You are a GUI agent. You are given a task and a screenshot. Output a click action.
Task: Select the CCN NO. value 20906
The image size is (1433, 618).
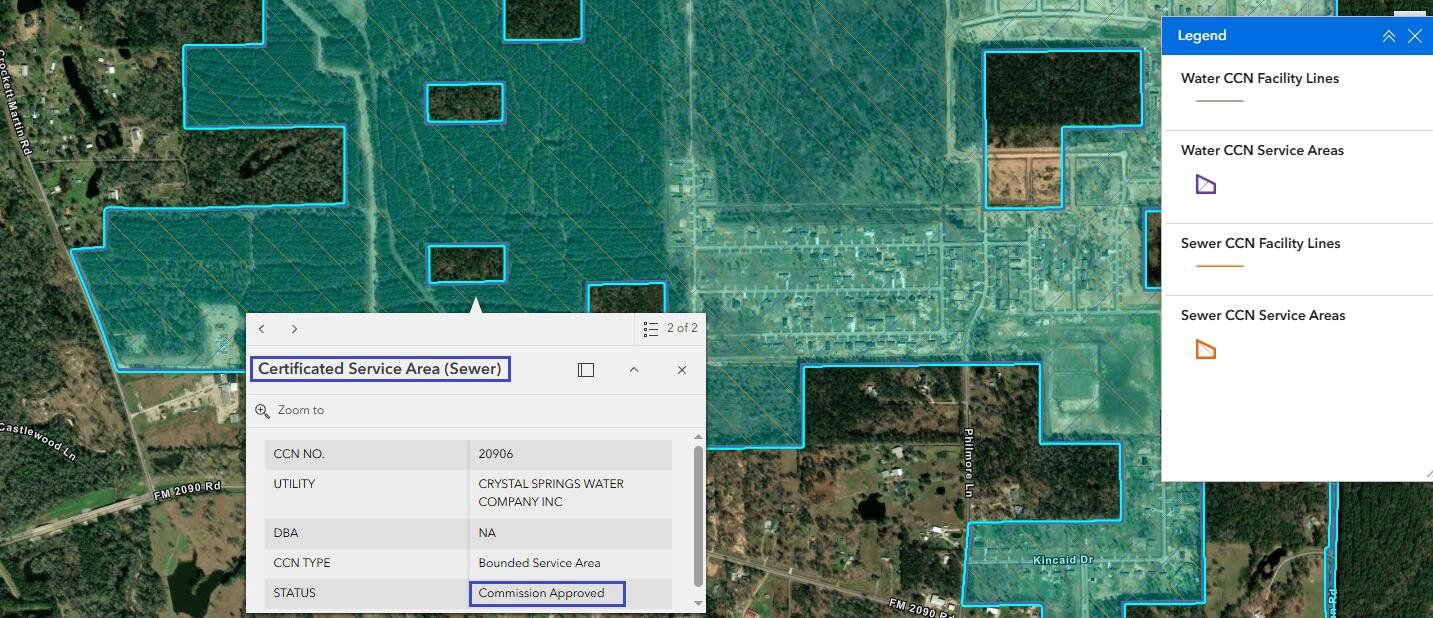(x=496, y=454)
